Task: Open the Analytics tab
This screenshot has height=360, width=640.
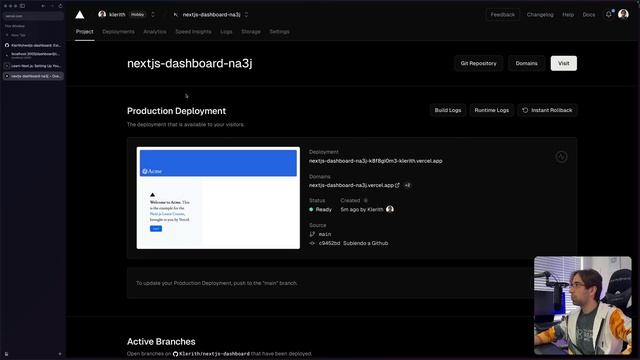Action: 155,31
